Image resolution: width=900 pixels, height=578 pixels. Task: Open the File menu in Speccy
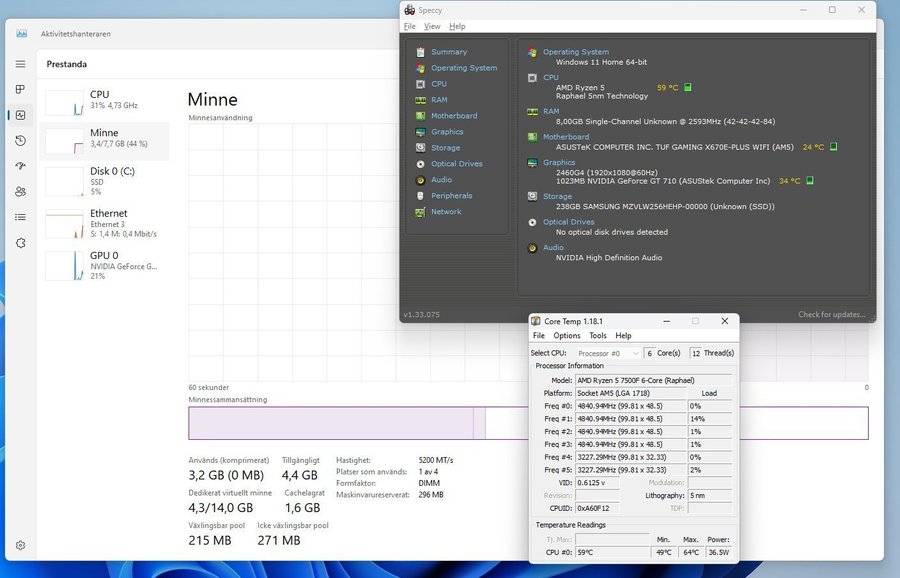pyautogui.click(x=409, y=26)
